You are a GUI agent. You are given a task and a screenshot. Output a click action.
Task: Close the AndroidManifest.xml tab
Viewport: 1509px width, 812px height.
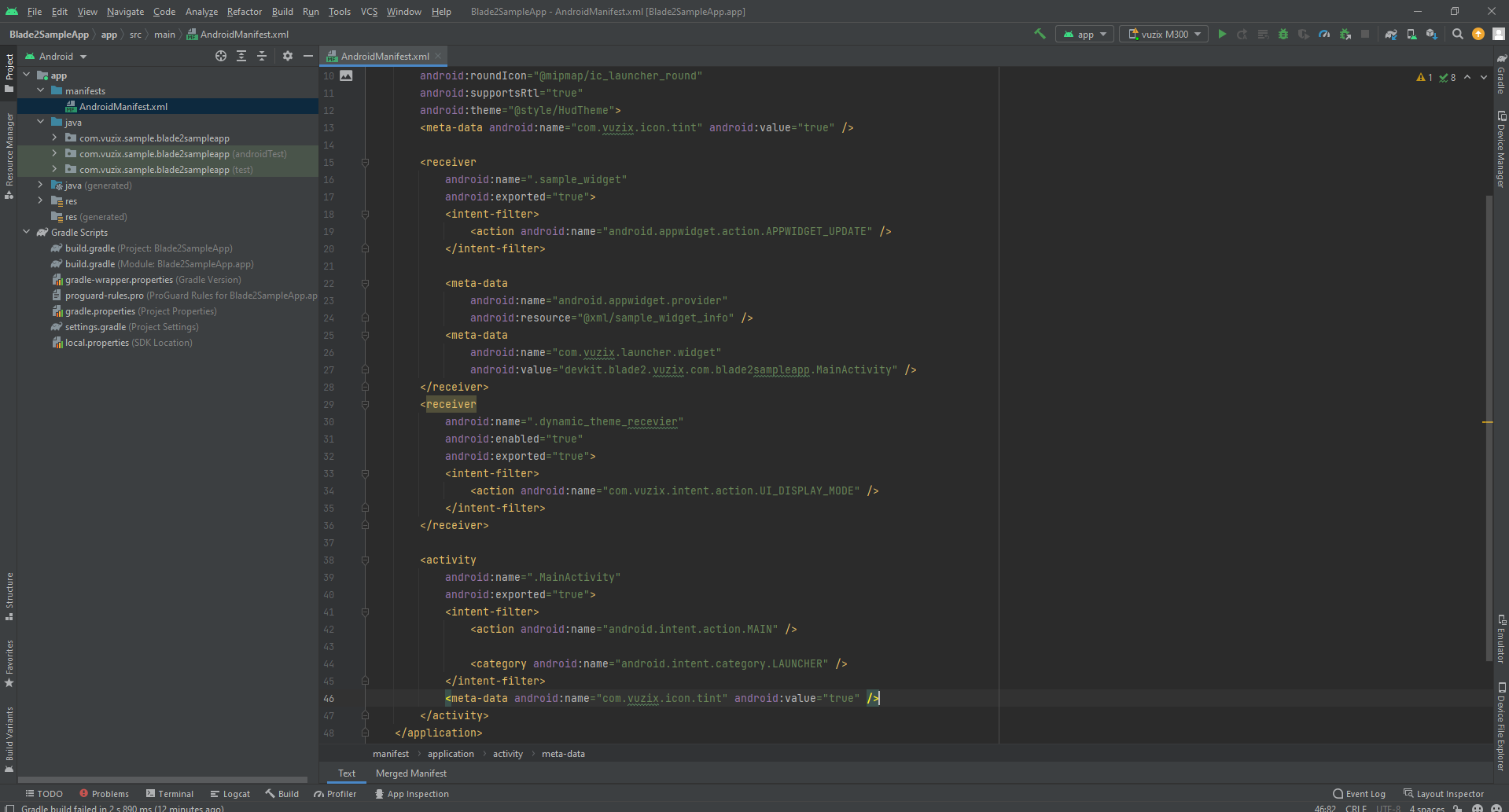(x=438, y=57)
